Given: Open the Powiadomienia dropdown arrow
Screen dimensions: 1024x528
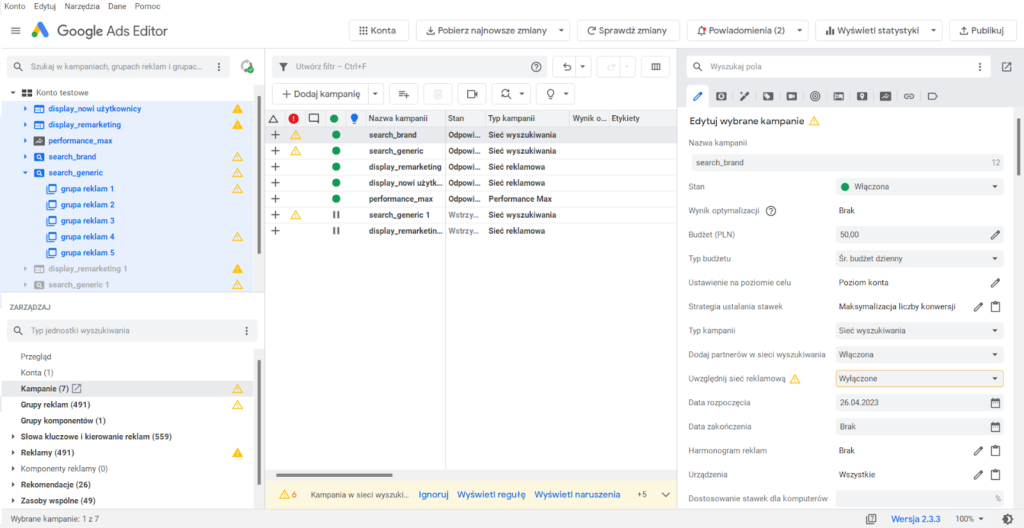Looking at the screenshot, I should coord(799,31).
